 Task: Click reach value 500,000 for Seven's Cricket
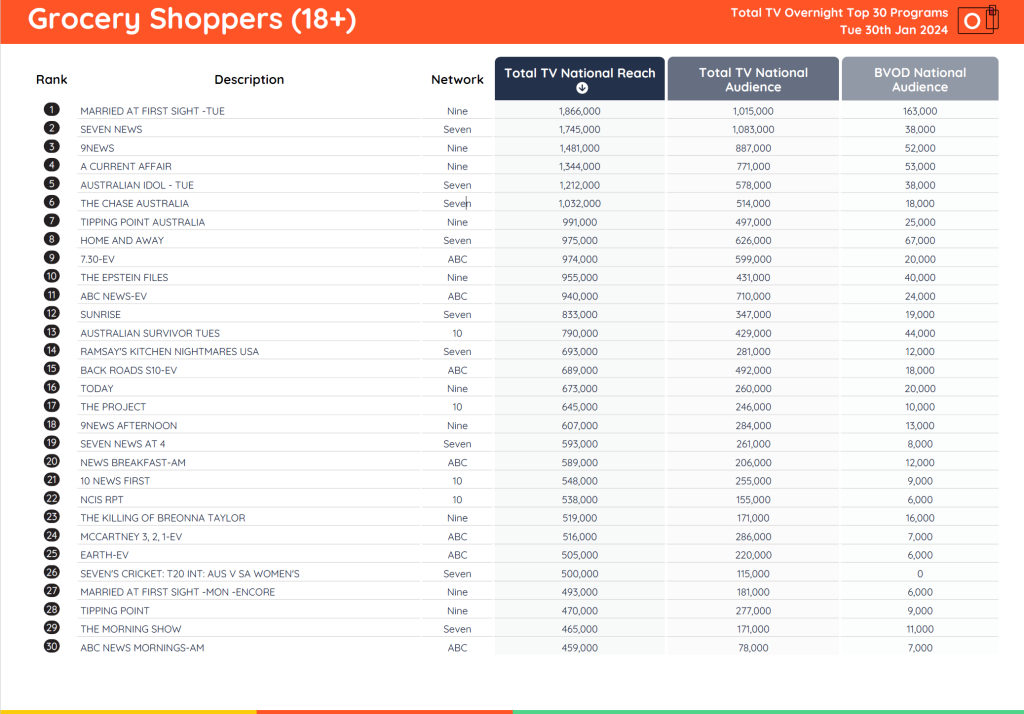(579, 574)
